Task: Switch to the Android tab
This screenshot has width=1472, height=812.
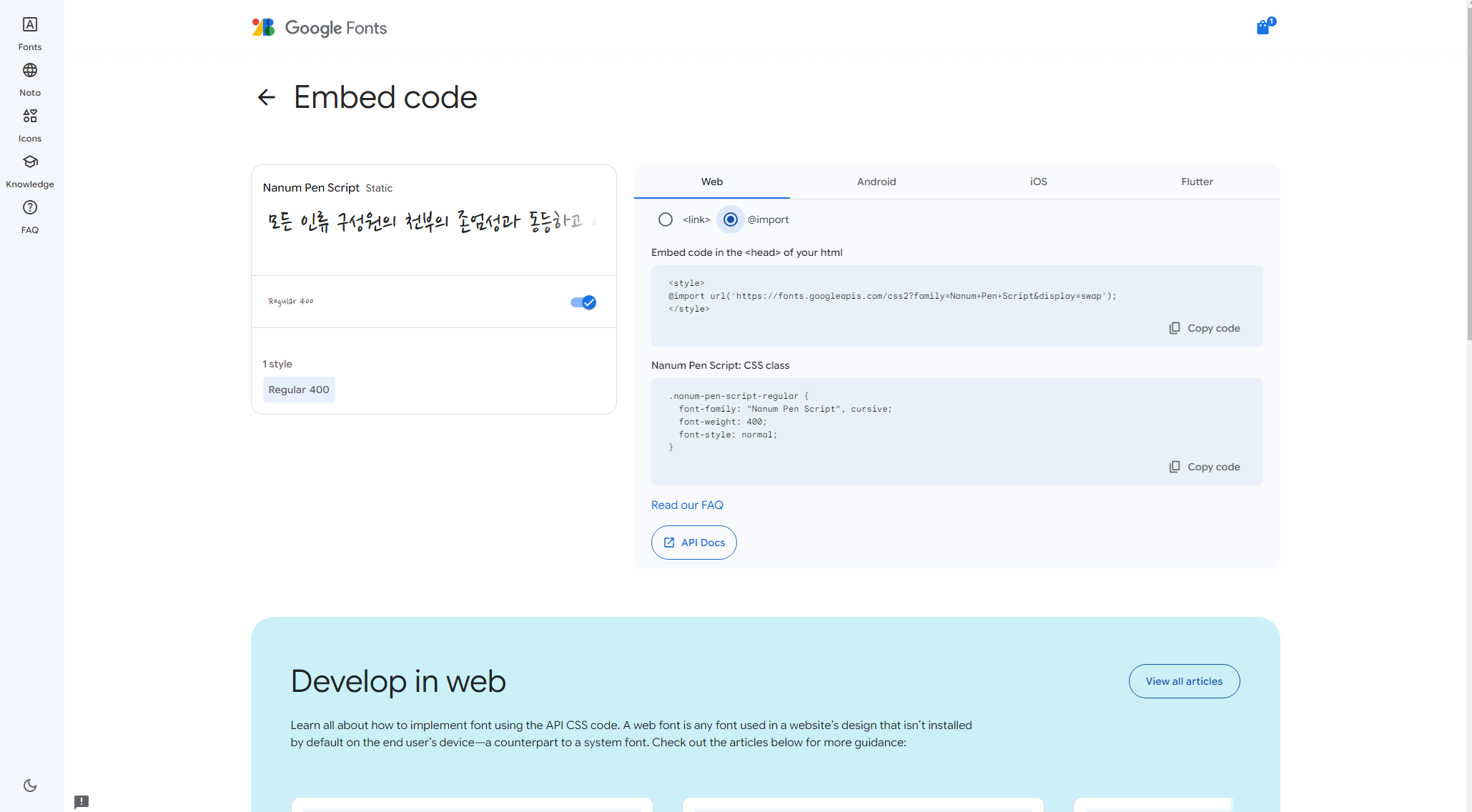Action: click(x=876, y=182)
